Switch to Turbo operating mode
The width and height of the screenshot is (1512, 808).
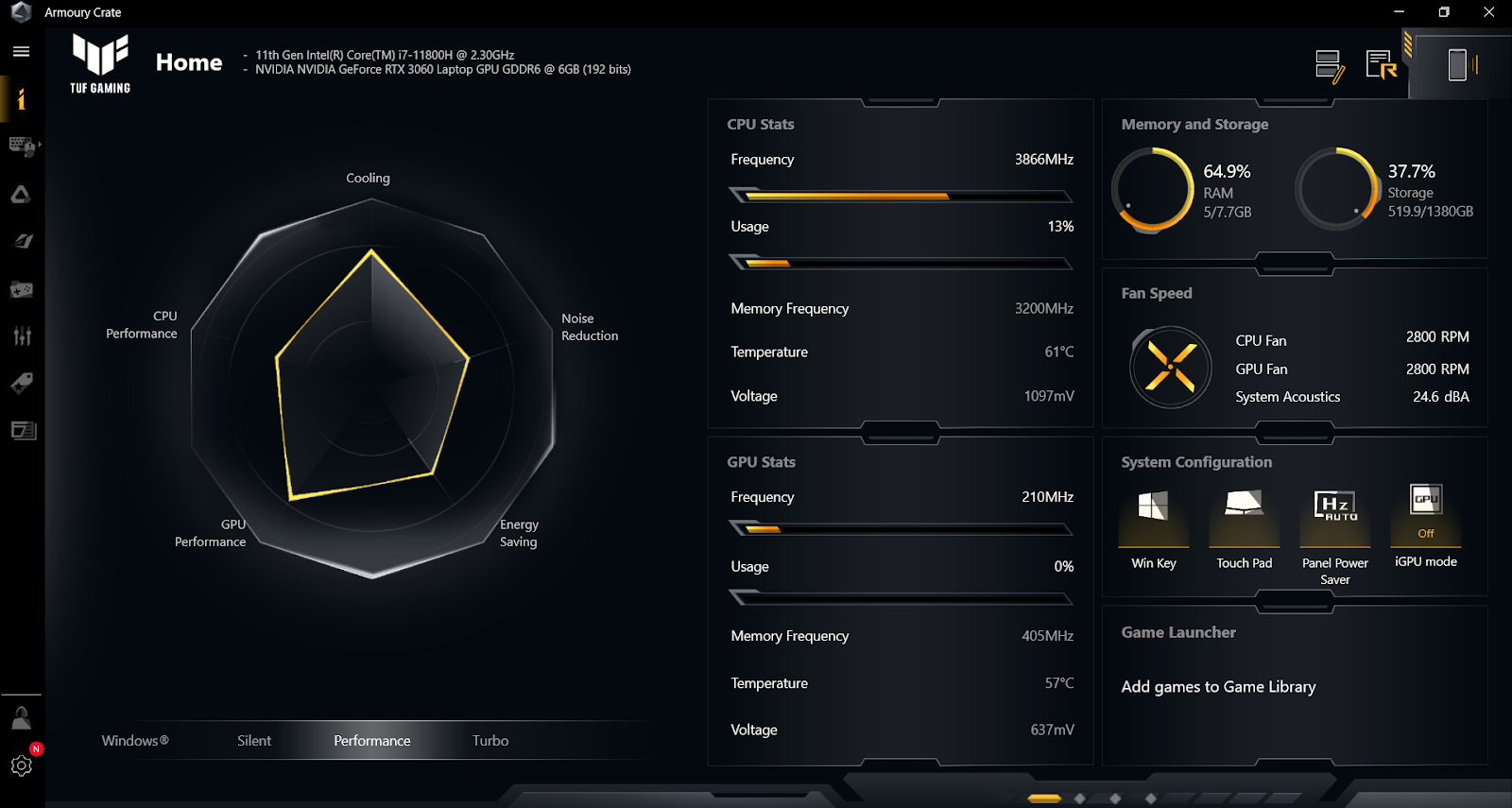pyautogui.click(x=490, y=740)
